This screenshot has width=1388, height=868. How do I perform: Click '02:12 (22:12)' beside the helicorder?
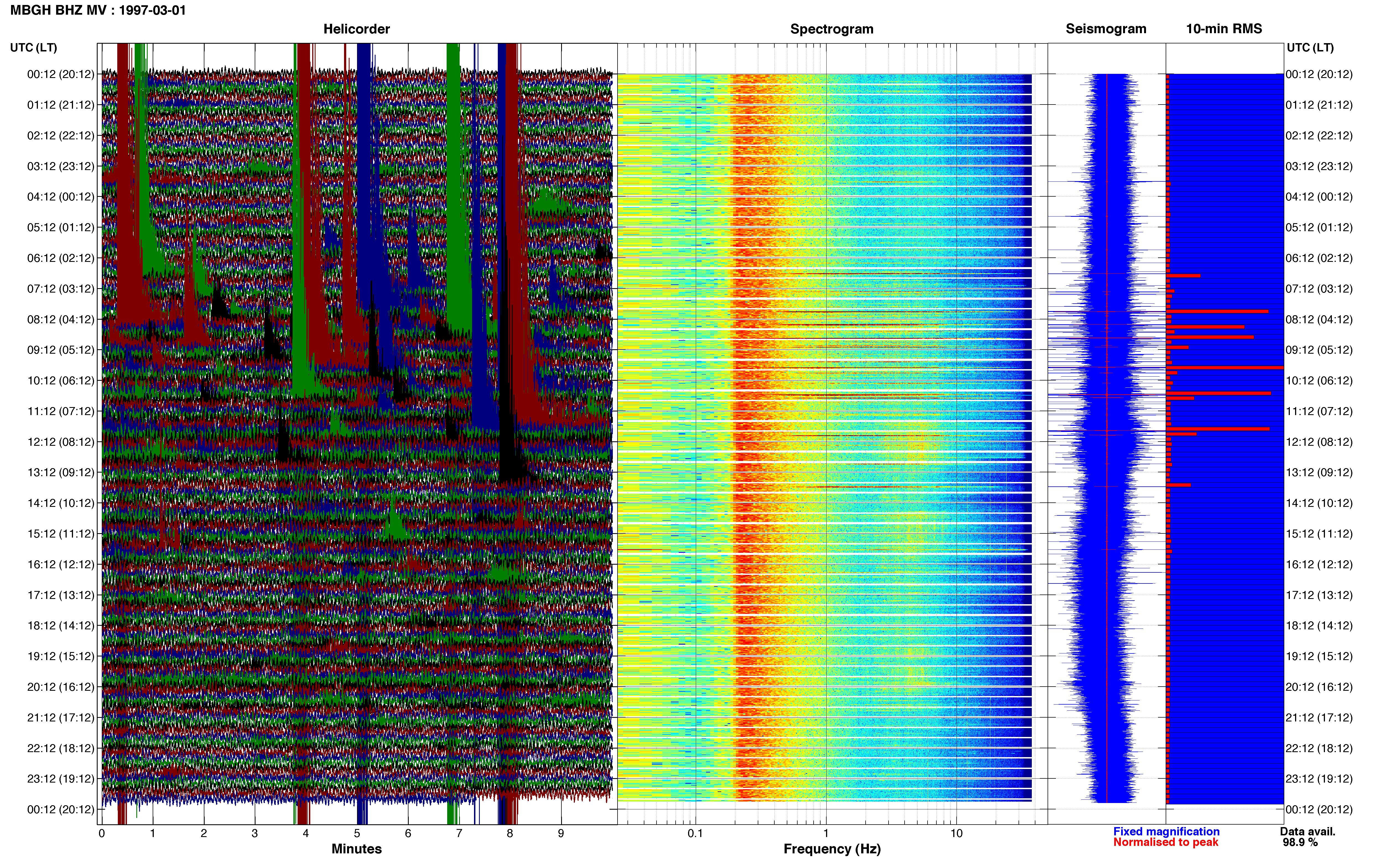coord(61,135)
